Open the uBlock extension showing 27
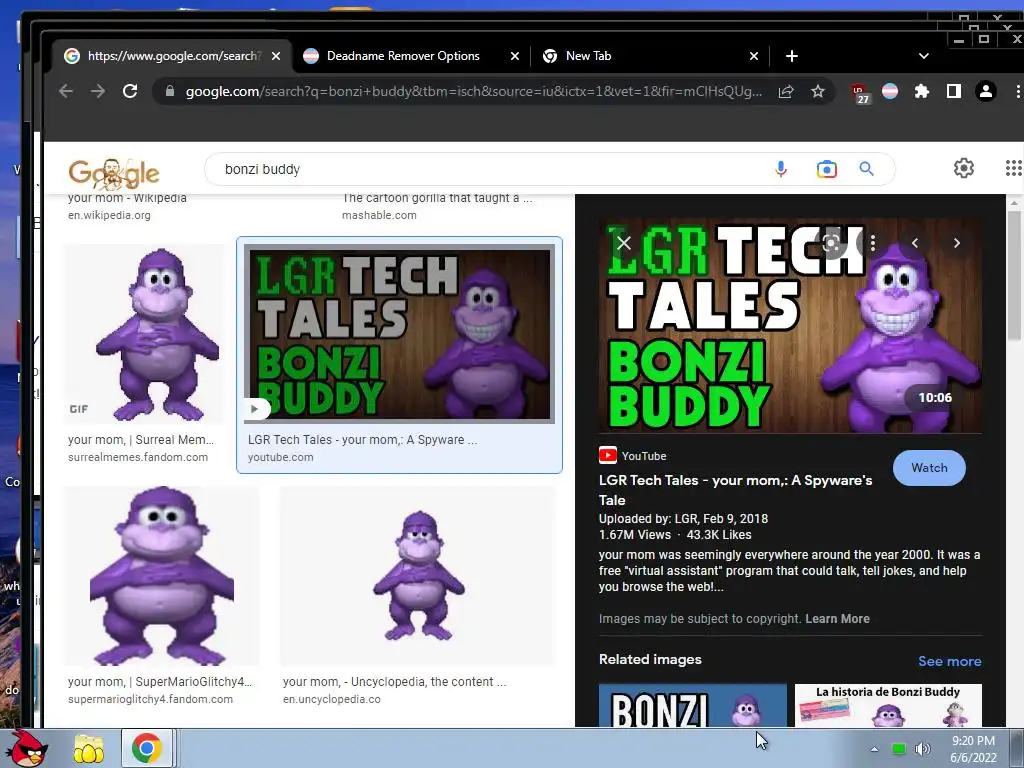This screenshot has height=768, width=1024. (x=860, y=93)
